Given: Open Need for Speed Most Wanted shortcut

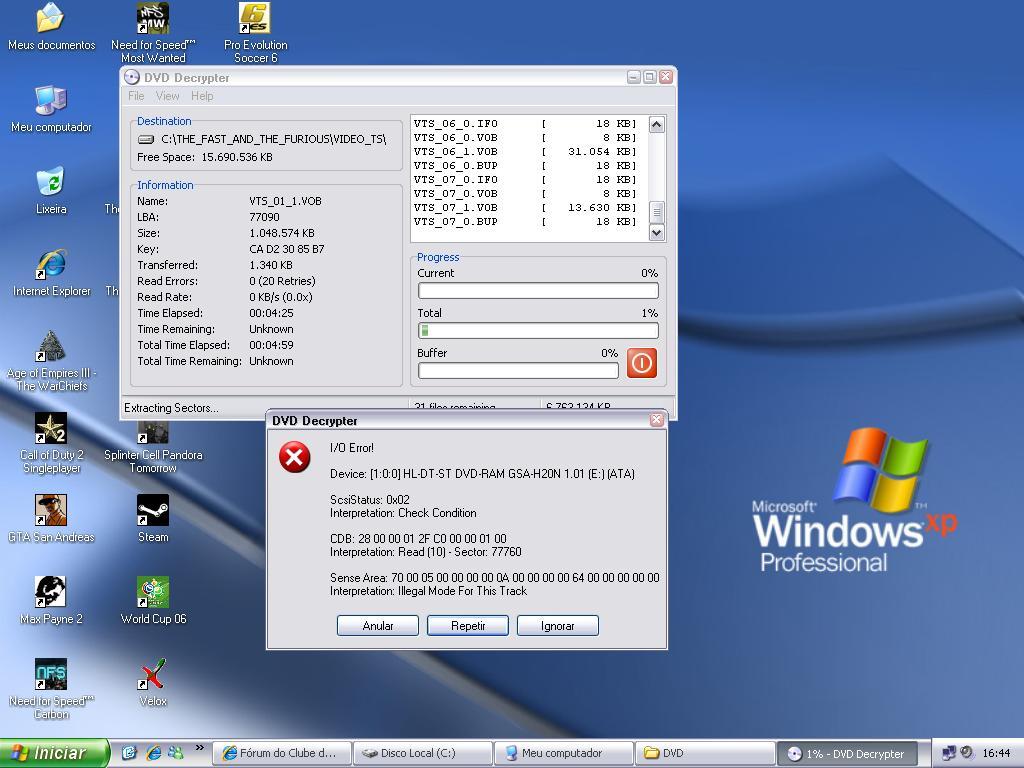Looking at the screenshot, I should click(153, 33).
